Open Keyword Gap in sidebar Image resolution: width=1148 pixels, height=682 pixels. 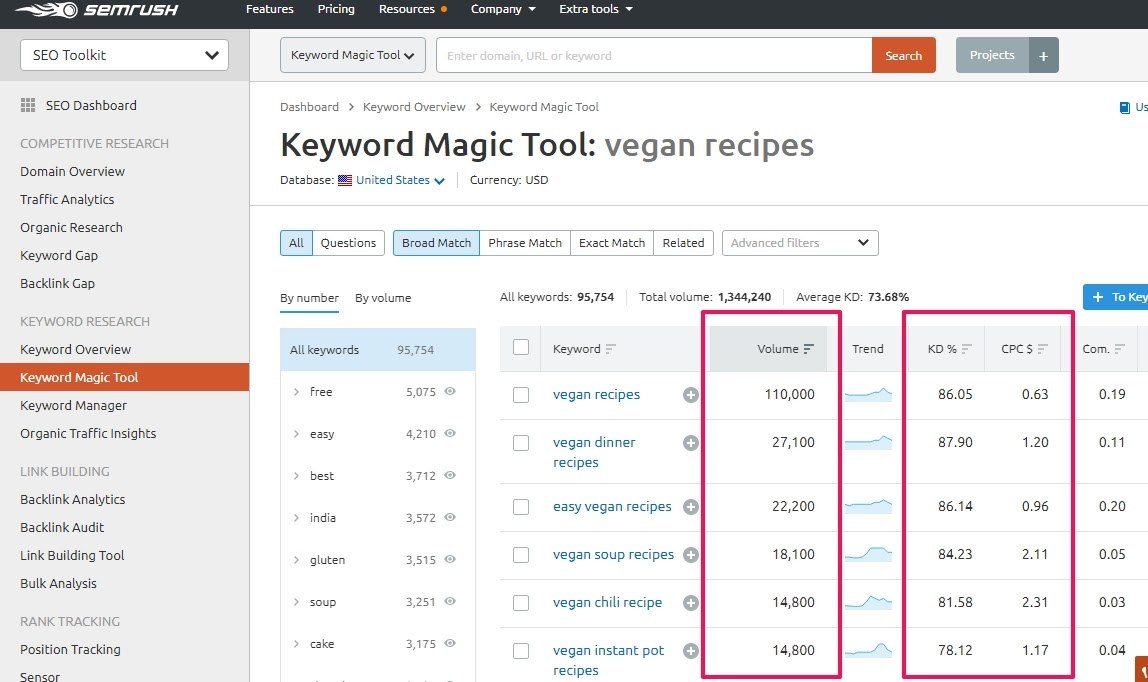coord(59,255)
